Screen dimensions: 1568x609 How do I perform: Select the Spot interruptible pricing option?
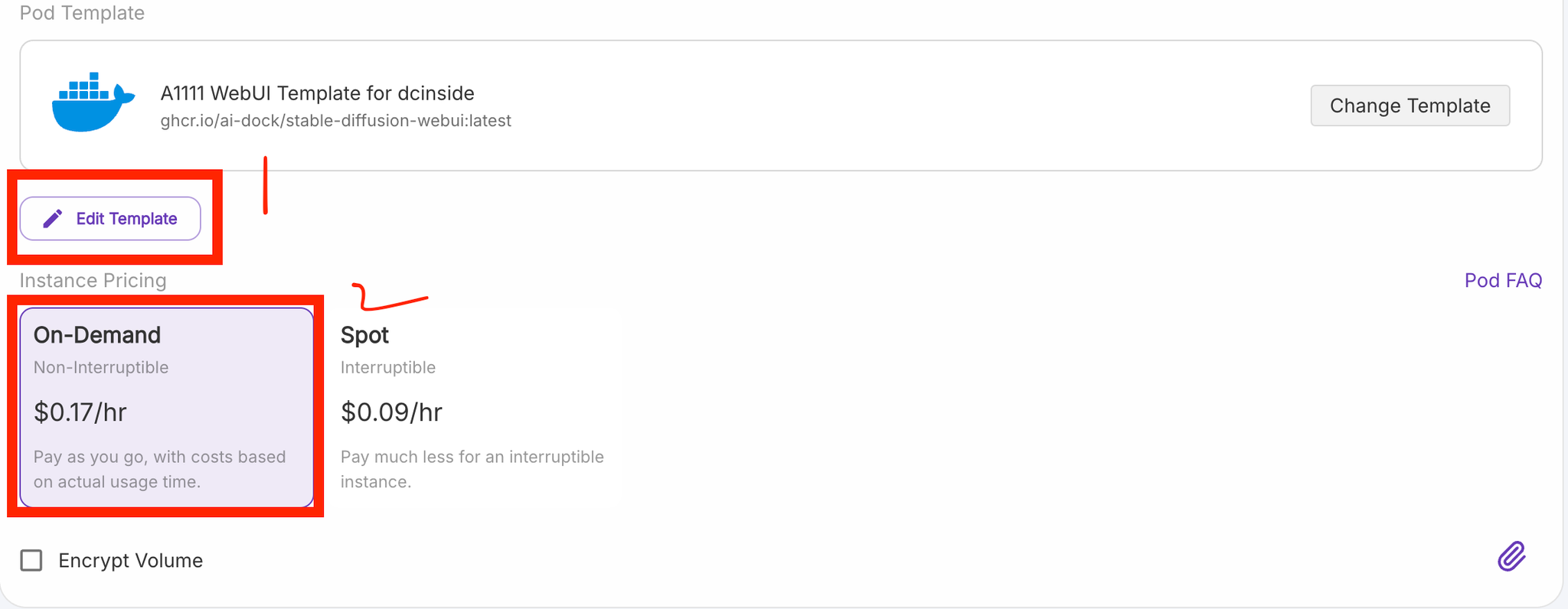(x=472, y=407)
